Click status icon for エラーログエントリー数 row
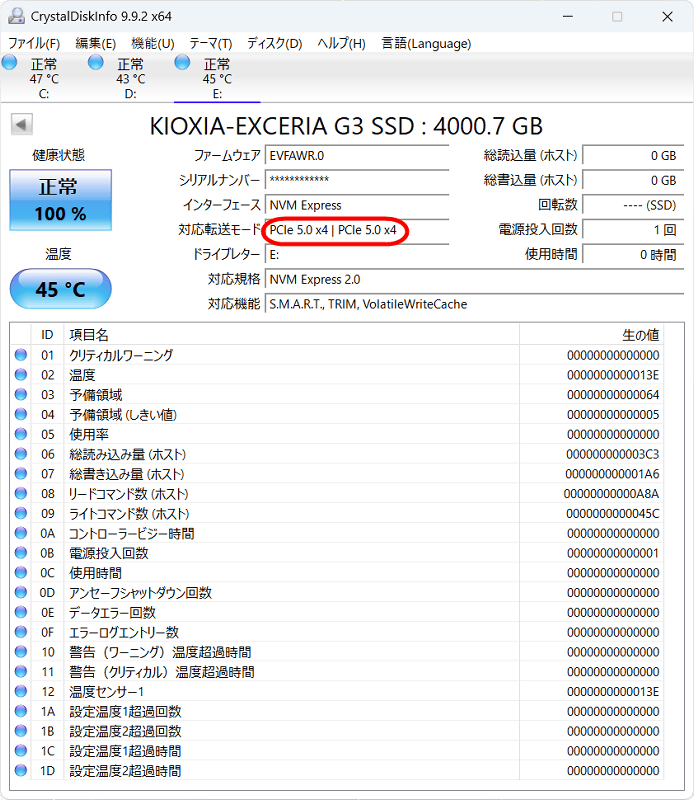The image size is (694, 800). (x=20, y=632)
